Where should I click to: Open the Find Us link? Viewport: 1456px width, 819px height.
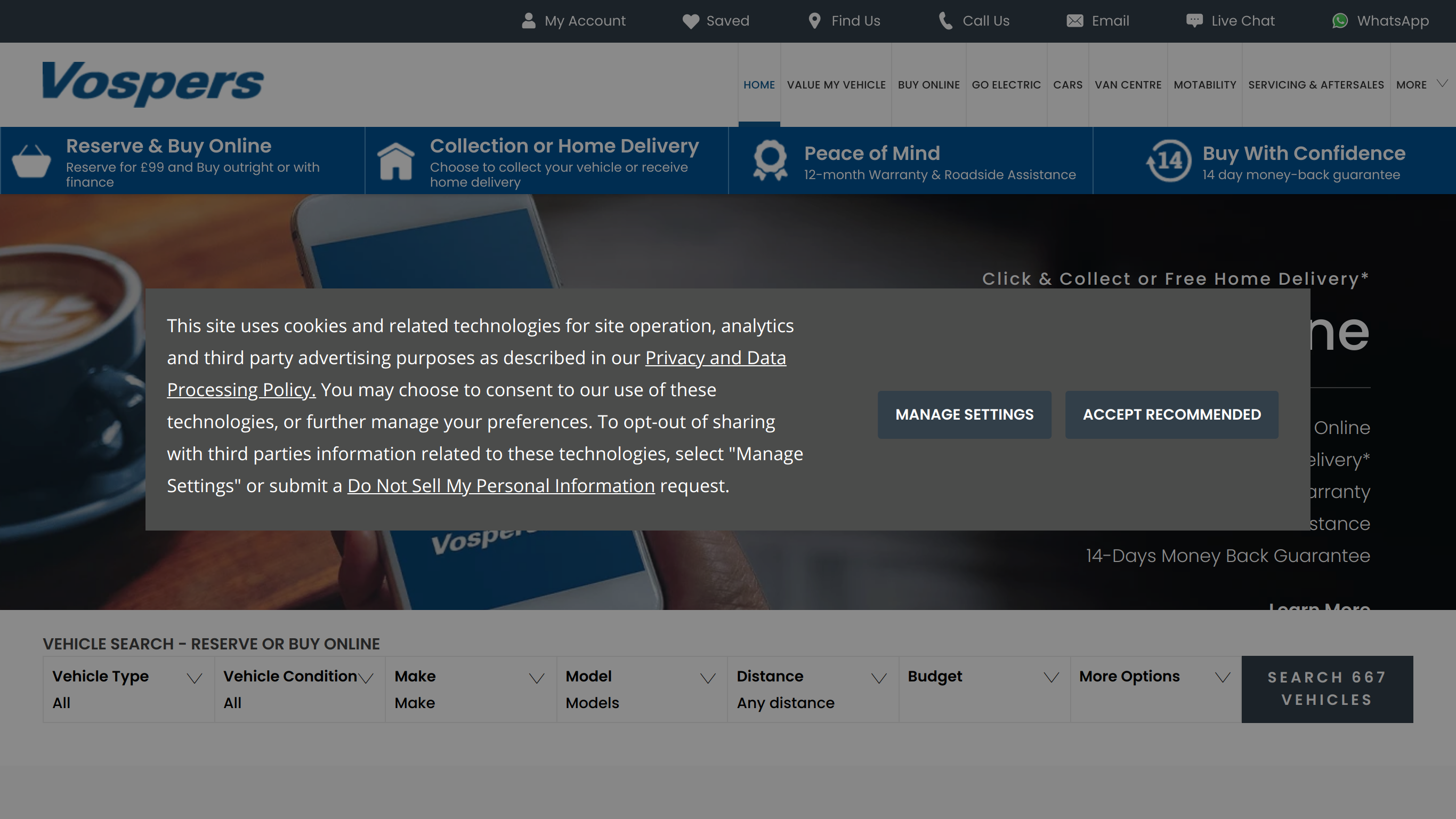coord(844,21)
